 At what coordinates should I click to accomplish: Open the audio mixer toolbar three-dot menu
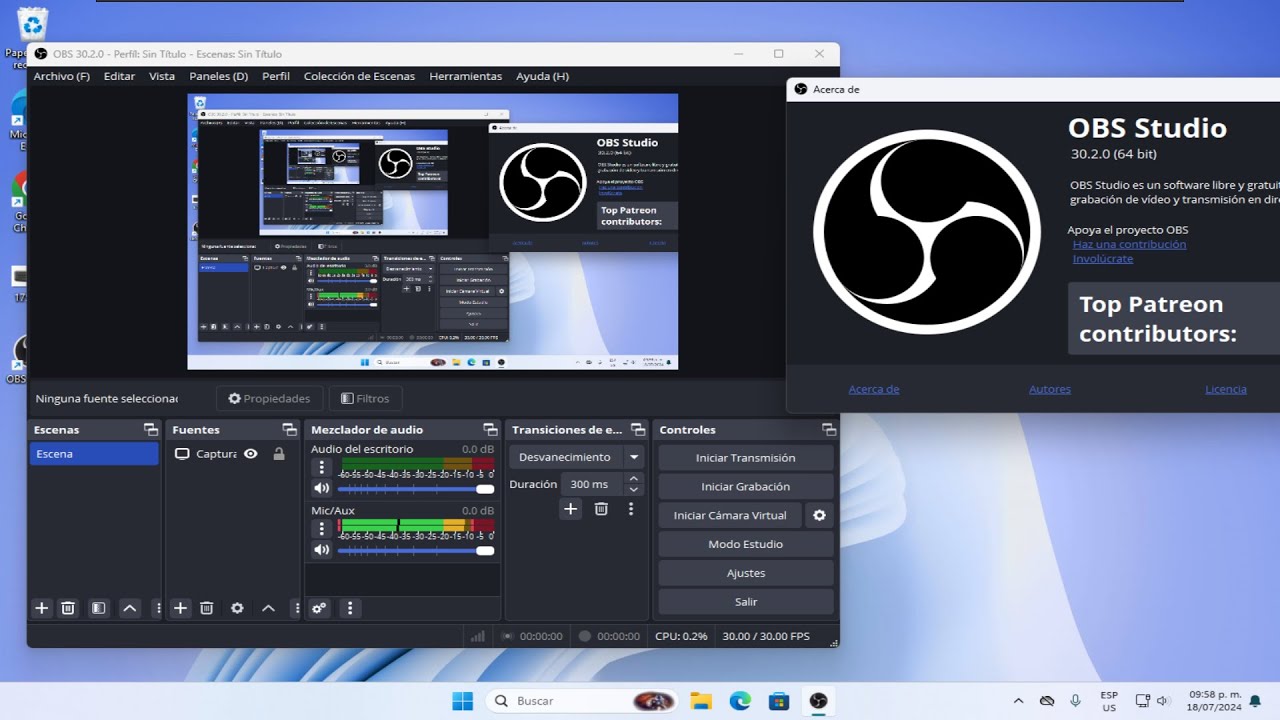point(349,608)
